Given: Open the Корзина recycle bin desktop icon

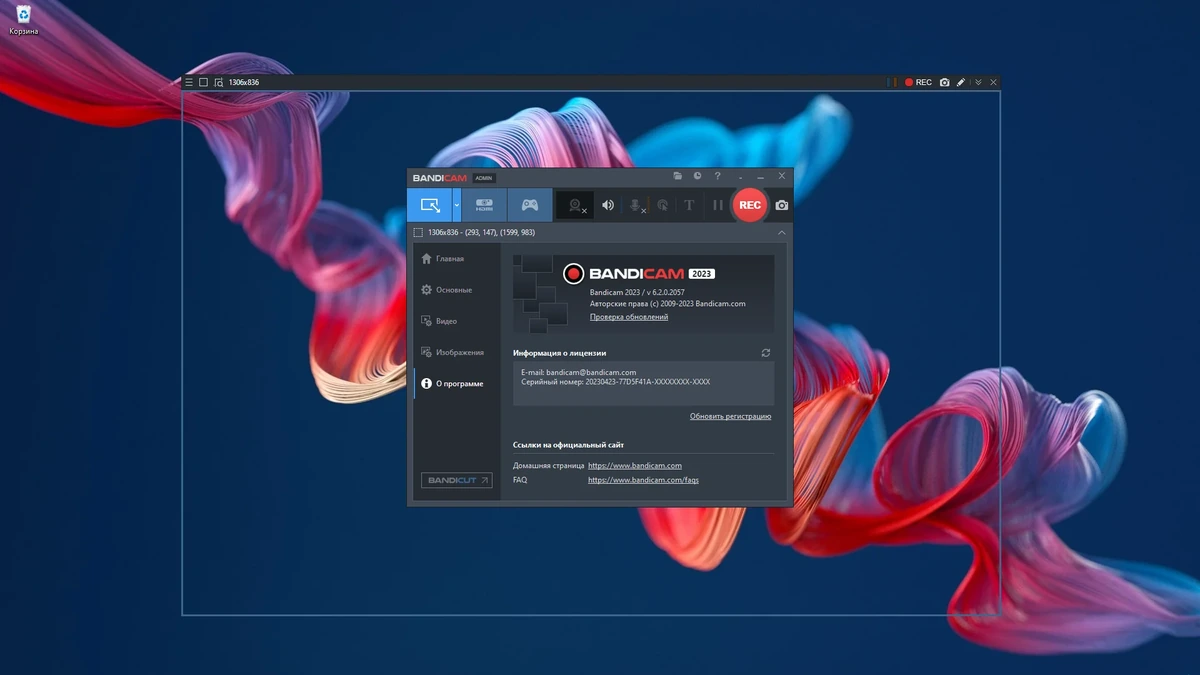Looking at the screenshot, I should [24, 20].
